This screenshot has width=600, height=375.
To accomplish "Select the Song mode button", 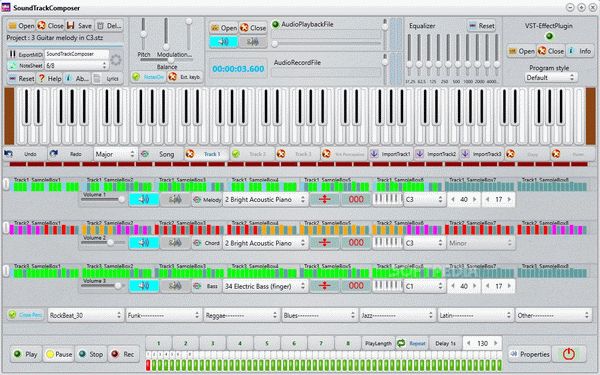I will coord(160,154).
